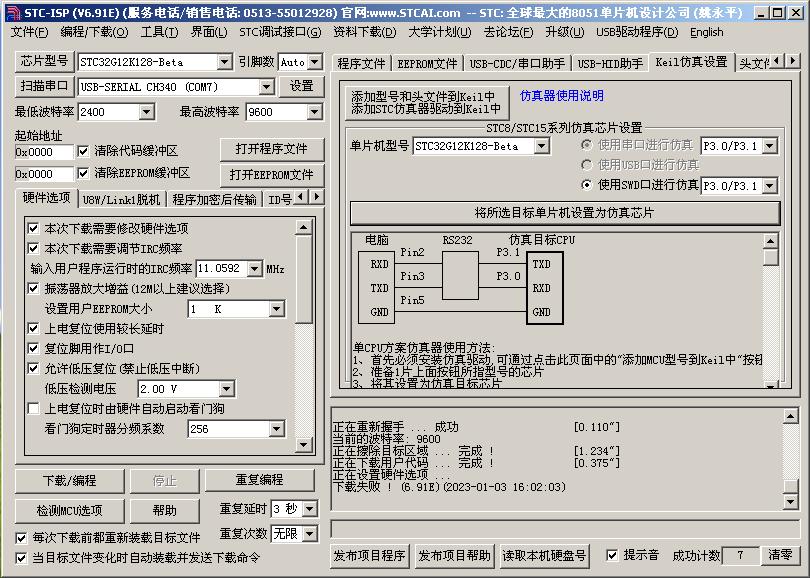Screen dimensions: 810x578
Task: Toggle 振荡器放大增益 checkbox
Action: pos(33,288)
